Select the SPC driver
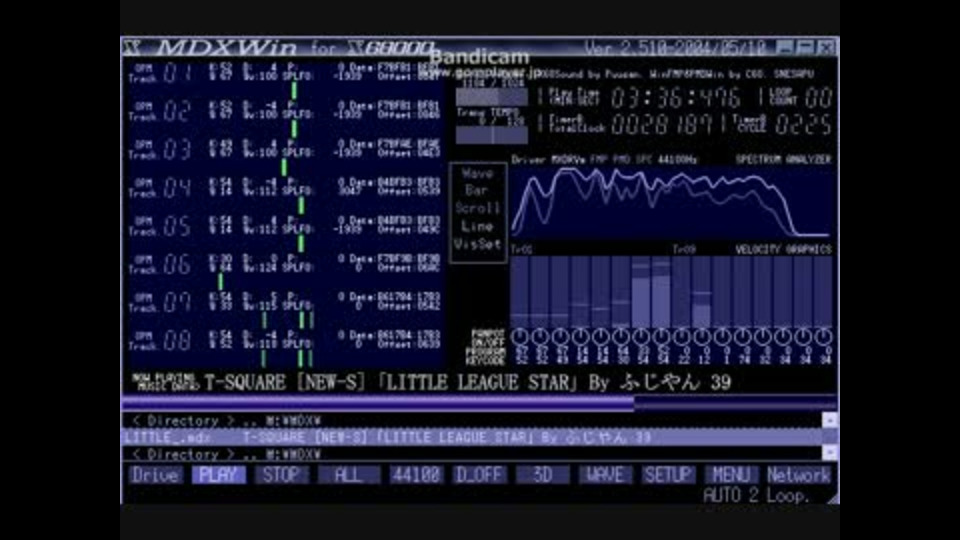The image size is (960, 540). (643, 160)
